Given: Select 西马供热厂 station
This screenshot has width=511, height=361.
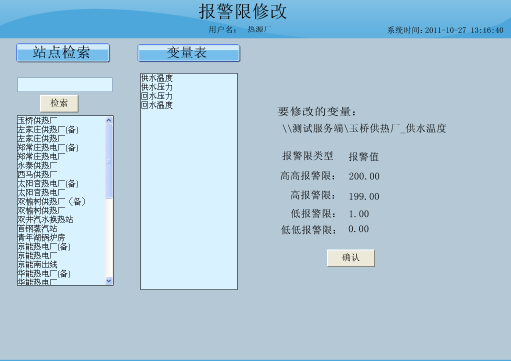Looking at the screenshot, I should pyautogui.click(x=37, y=174).
